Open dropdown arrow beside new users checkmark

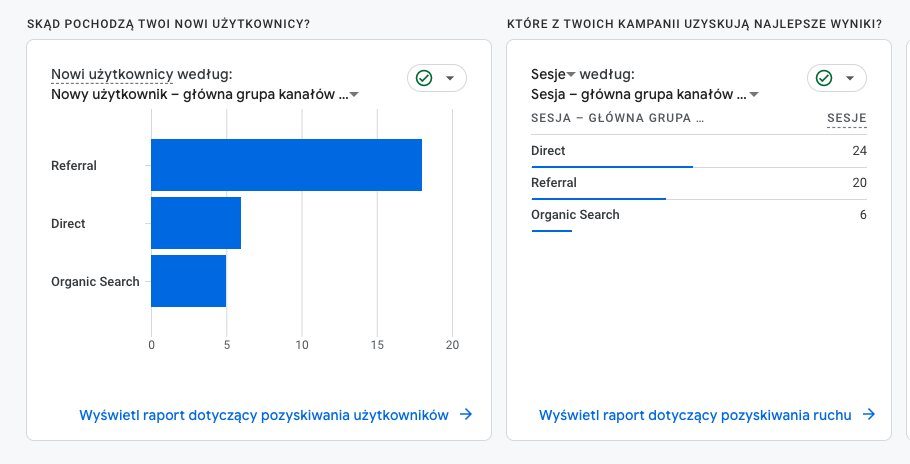tap(450, 78)
